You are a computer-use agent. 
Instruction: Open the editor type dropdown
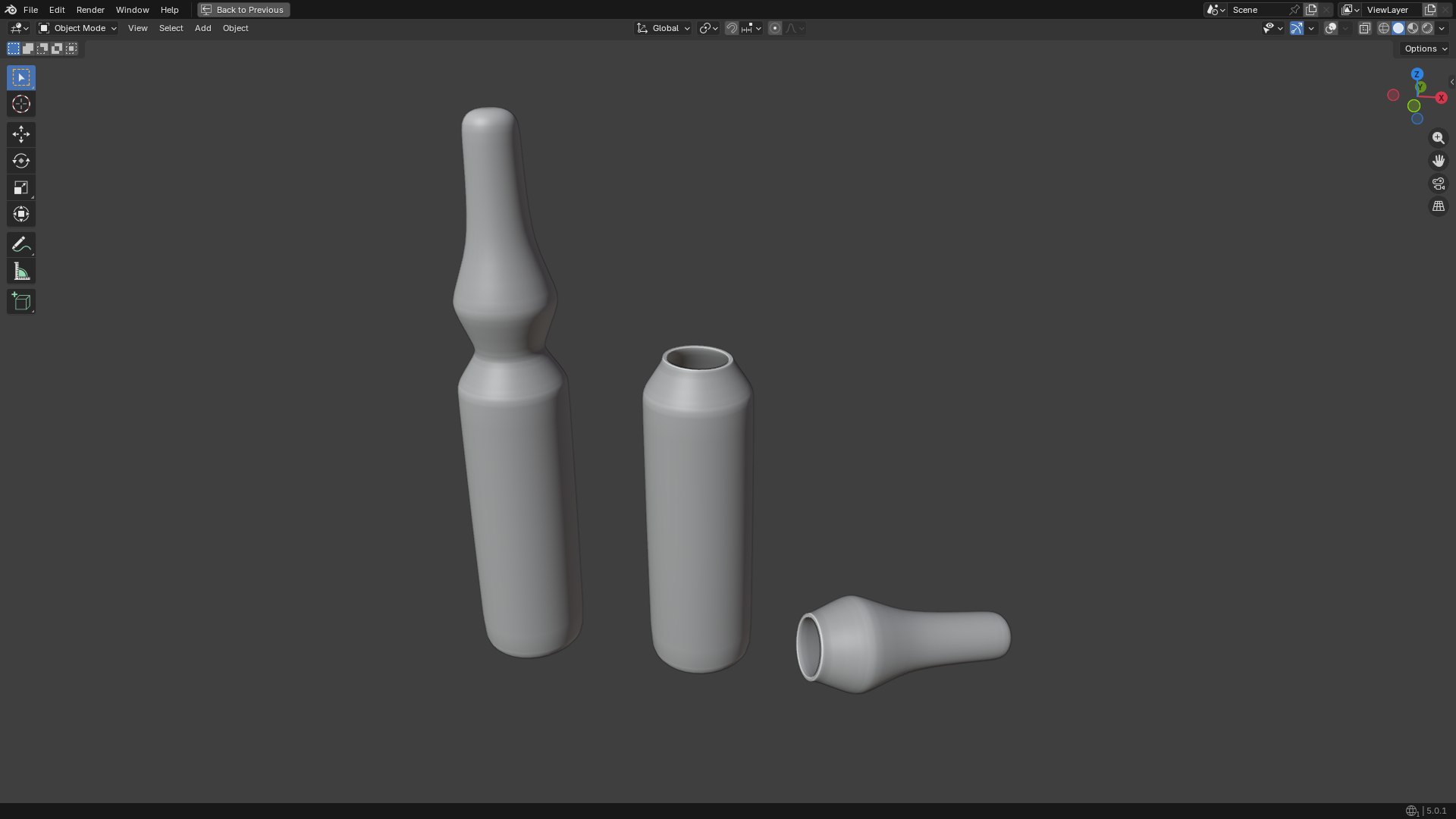point(19,28)
